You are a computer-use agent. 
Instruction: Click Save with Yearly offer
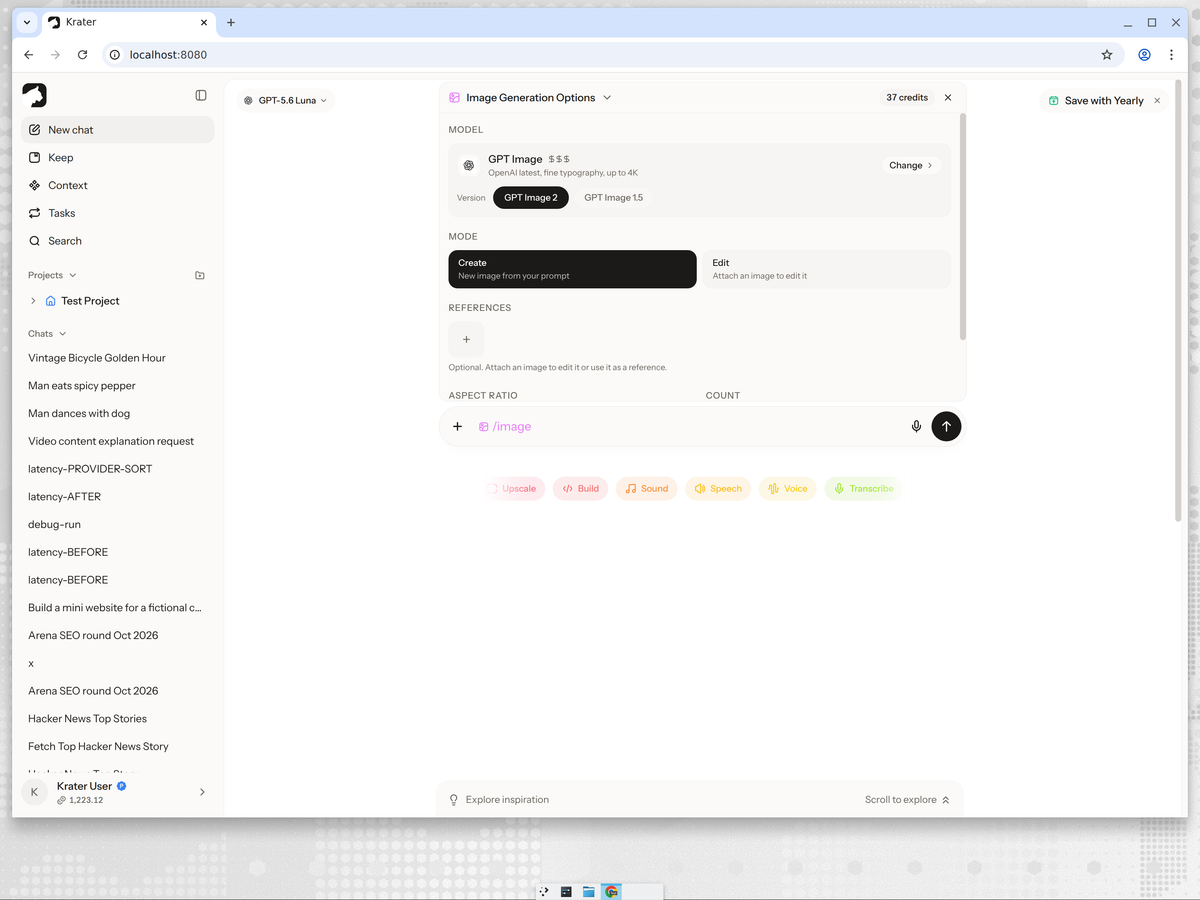pos(1095,100)
